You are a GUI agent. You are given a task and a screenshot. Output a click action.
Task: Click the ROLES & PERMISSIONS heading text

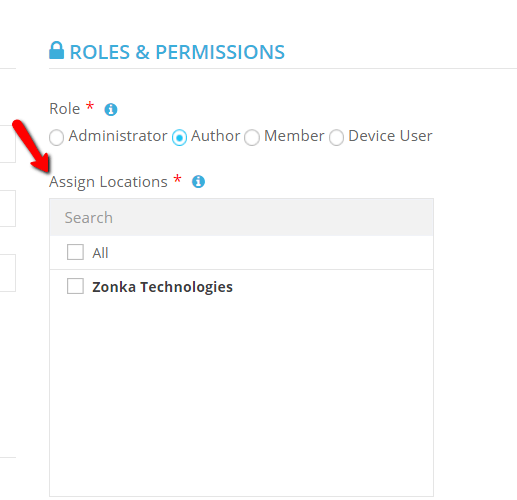pyautogui.click(x=177, y=52)
